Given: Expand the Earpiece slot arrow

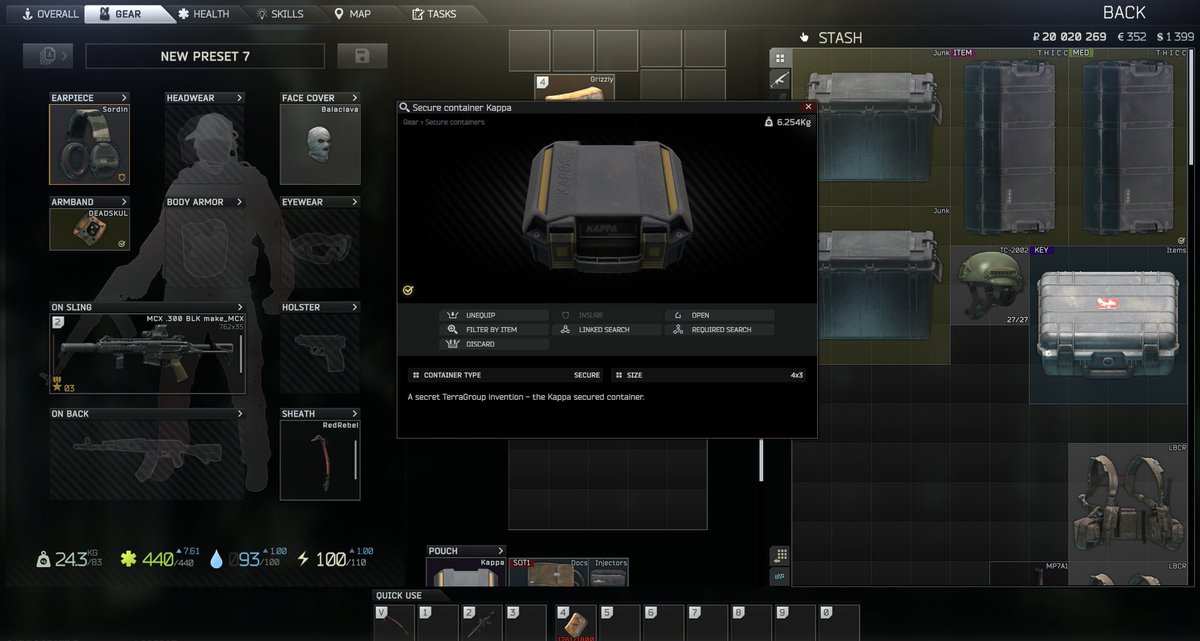Looking at the screenshot, I should click(x=124, y=98).
